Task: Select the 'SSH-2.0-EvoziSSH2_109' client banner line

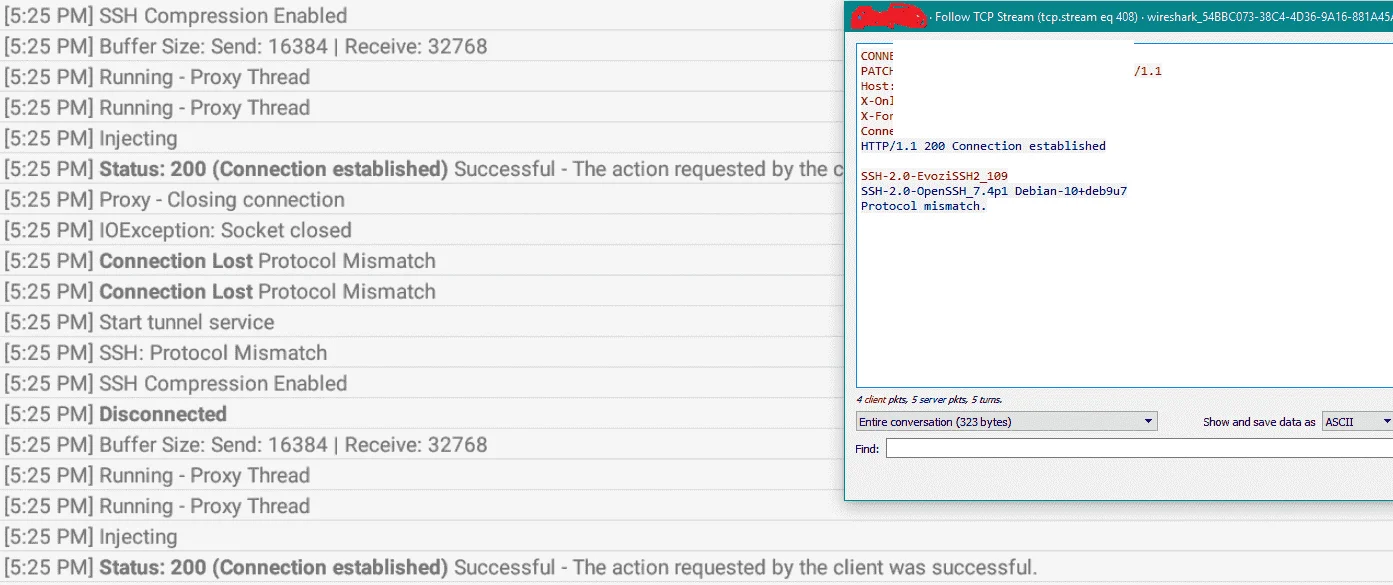Action: [x=934, y=176]
